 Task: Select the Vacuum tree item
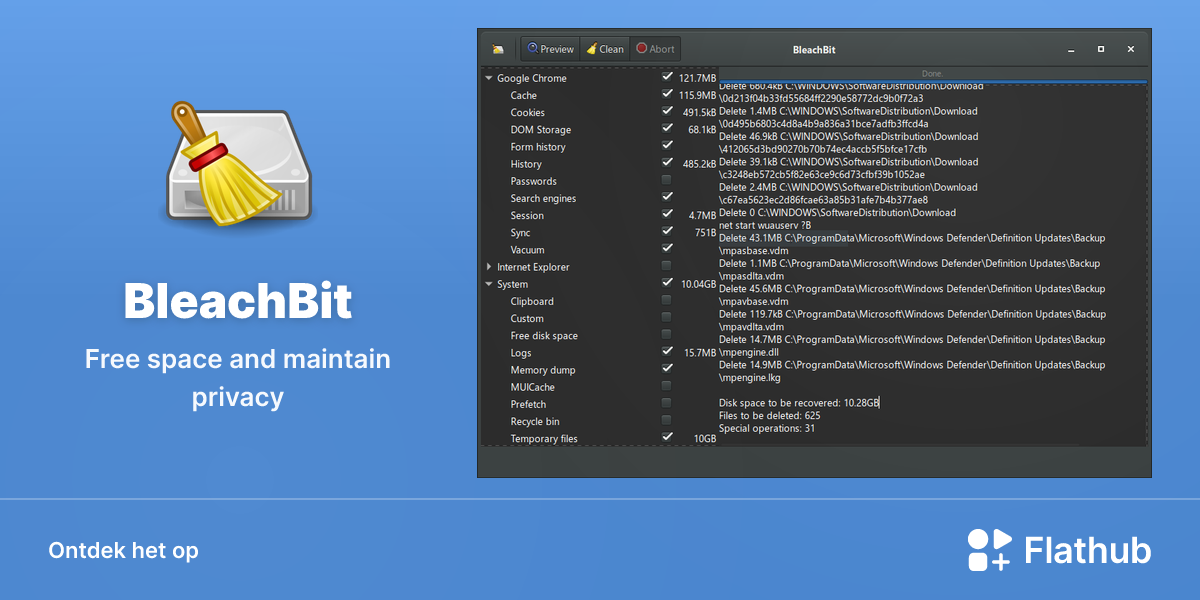528,250
